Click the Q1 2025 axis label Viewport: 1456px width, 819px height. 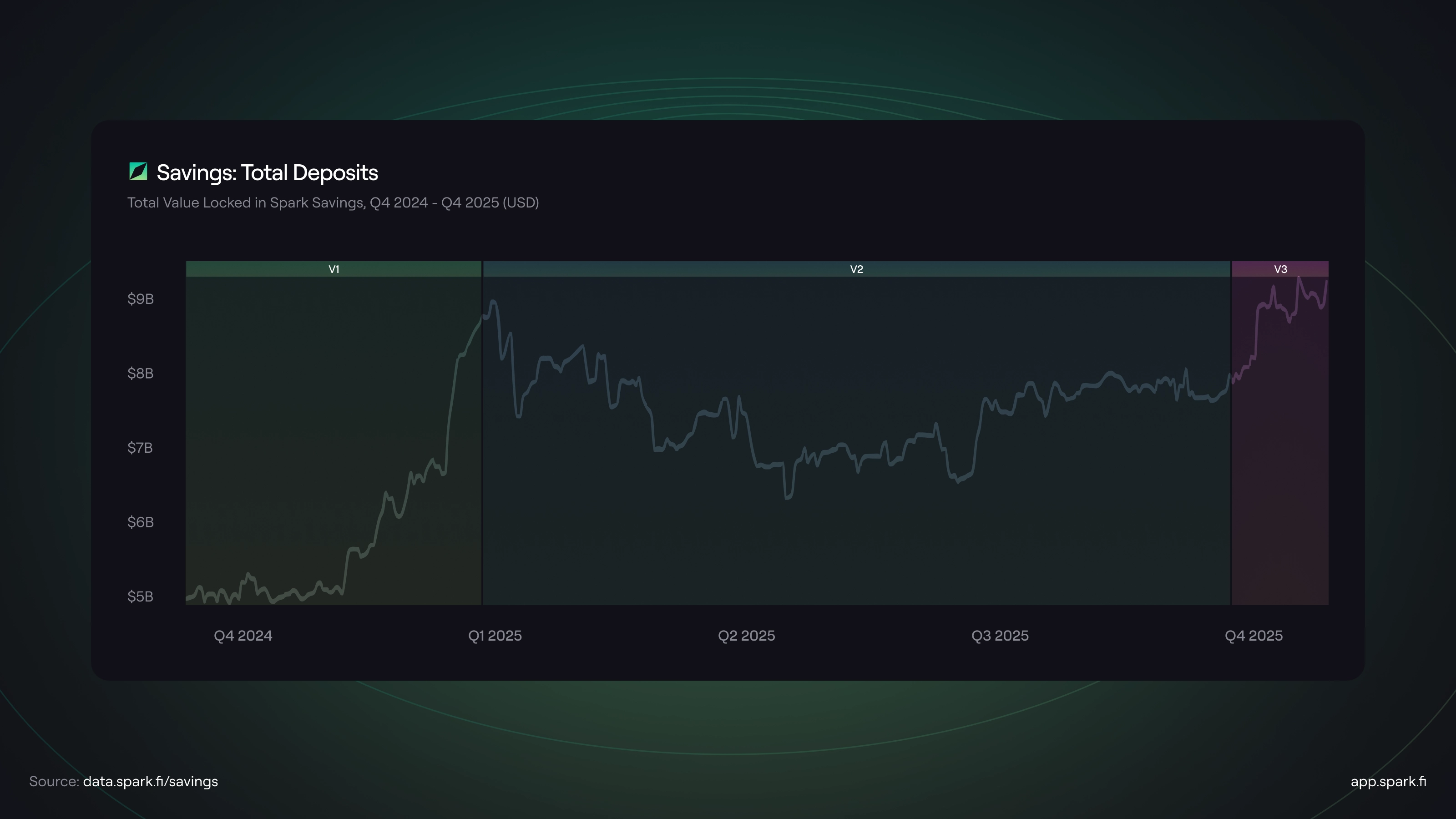[x=495, y=636]
